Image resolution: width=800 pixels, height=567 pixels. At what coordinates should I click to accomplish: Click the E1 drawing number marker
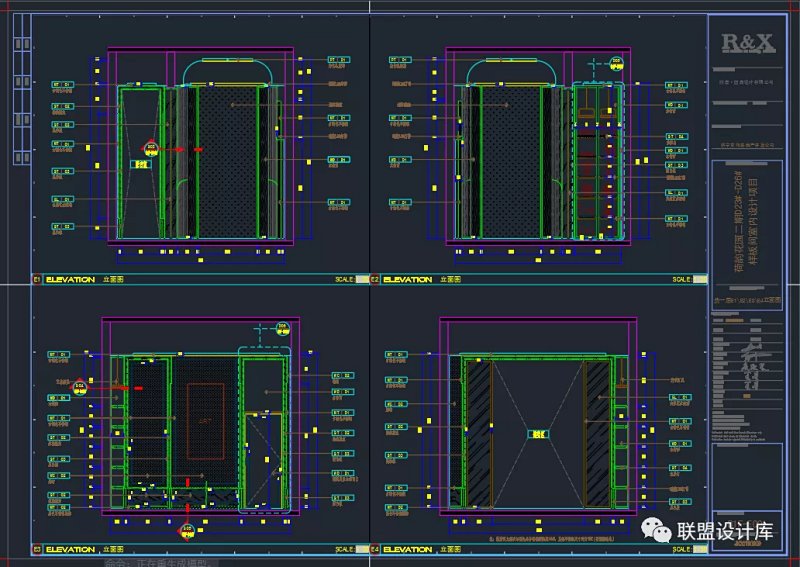click(x=37, y=280)
